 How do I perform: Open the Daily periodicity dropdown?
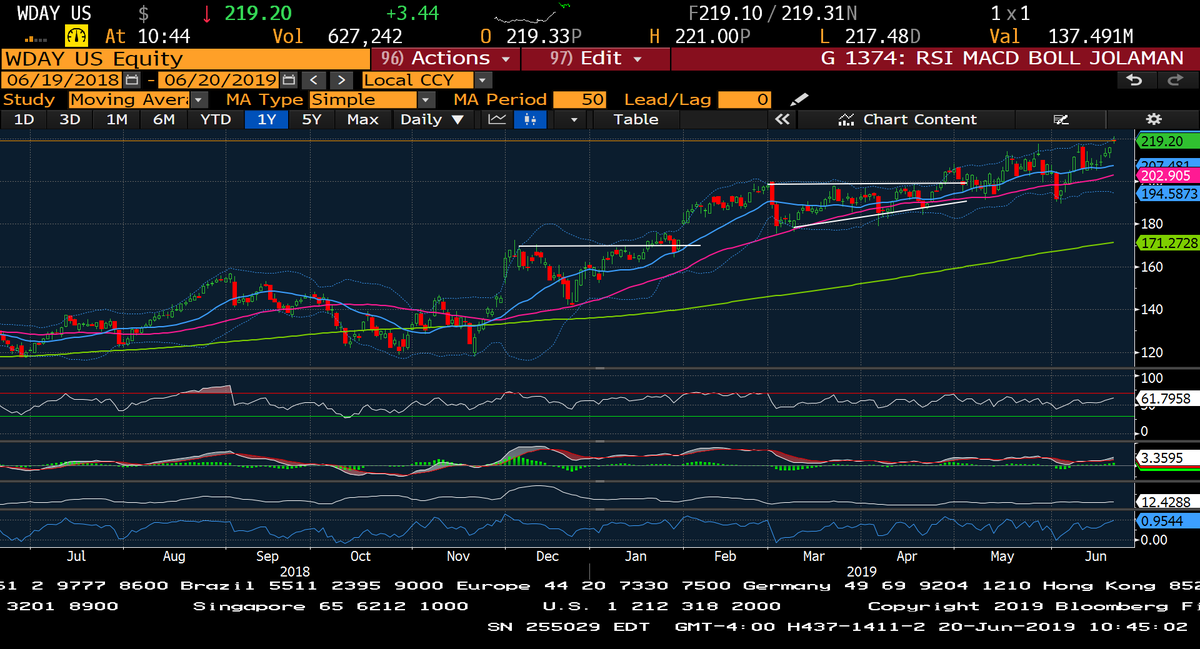(x=432, y=119)
